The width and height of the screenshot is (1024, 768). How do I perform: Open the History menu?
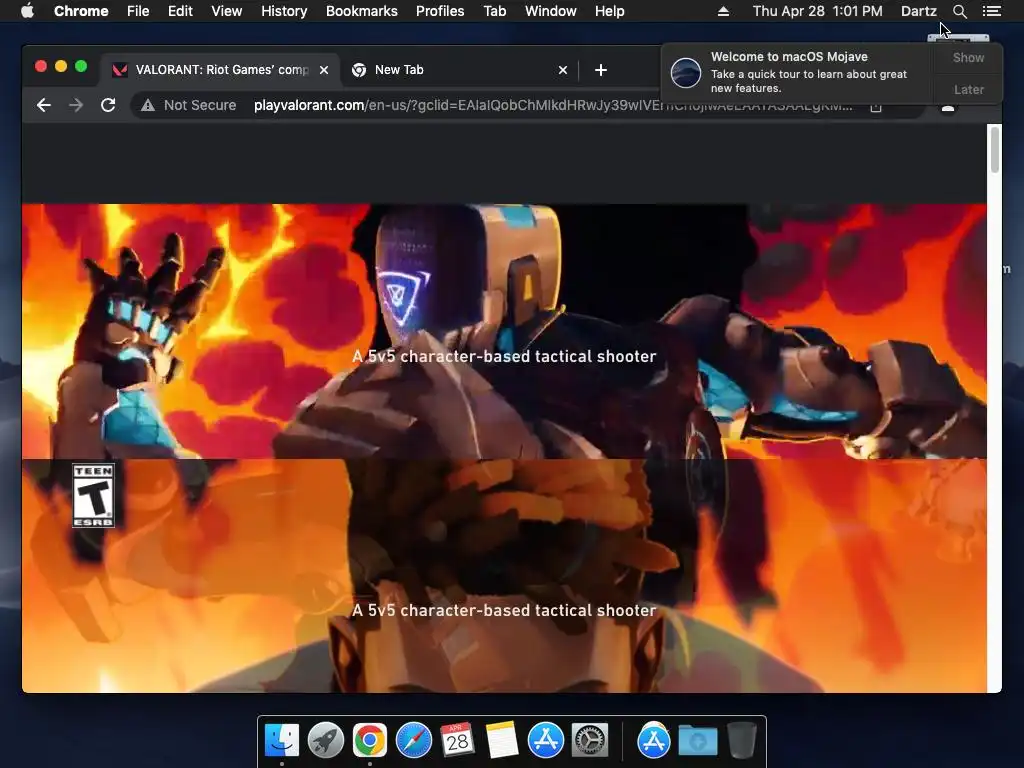coord(284,11)
